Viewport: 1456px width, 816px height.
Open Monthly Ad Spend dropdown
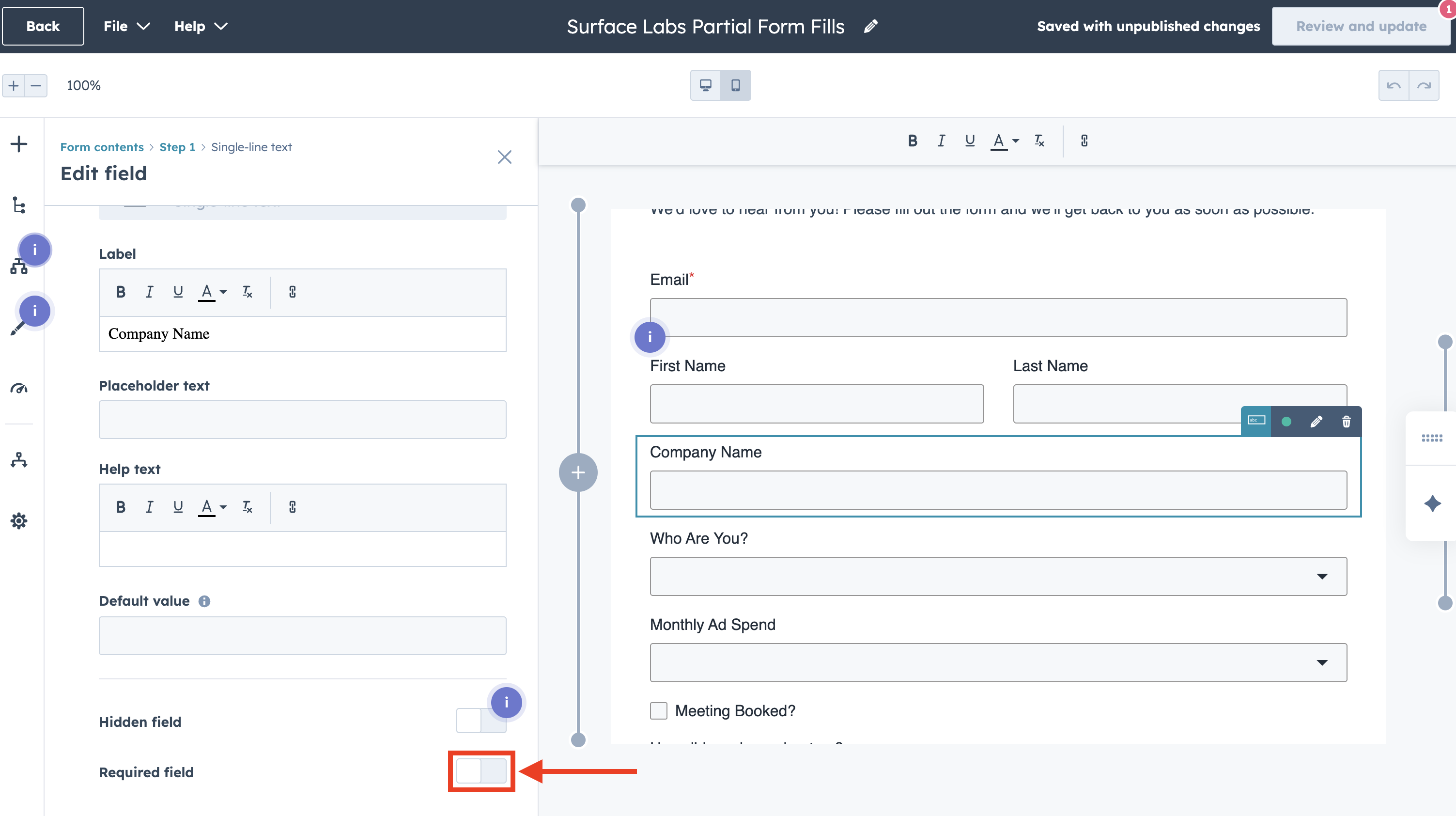click(998, 662)
